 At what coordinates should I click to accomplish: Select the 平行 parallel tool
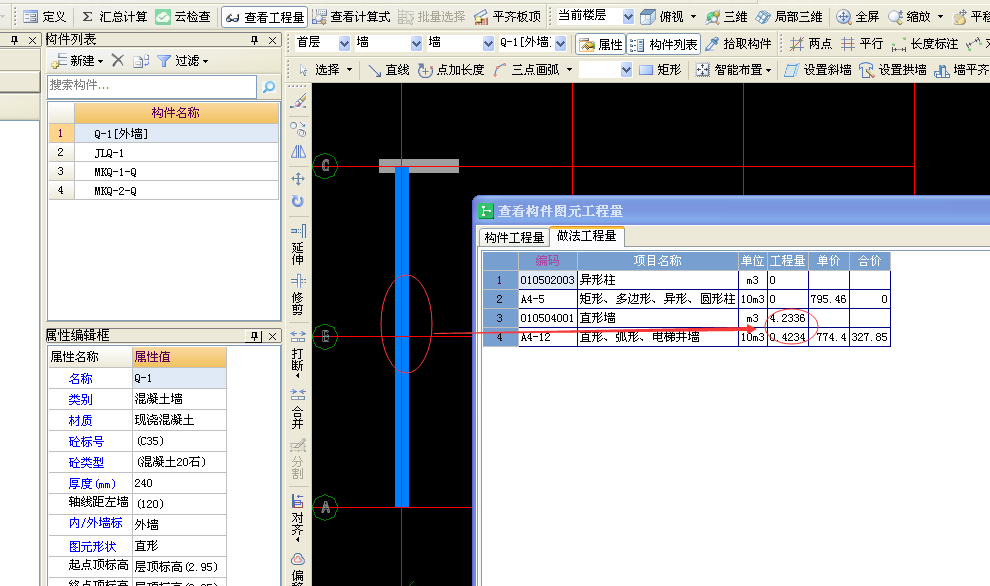(862, 44)
